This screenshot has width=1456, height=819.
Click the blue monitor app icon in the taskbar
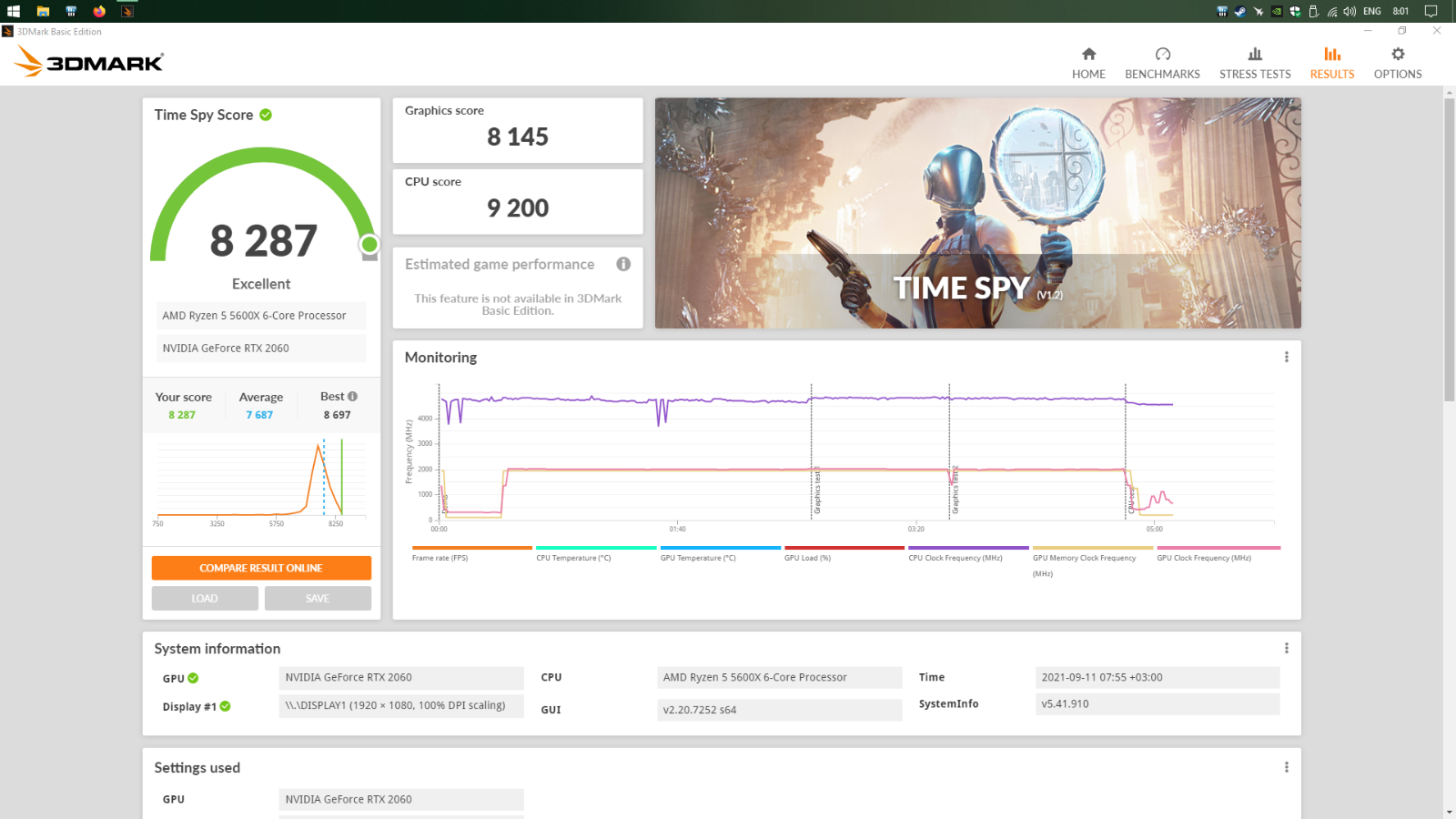[71, 11]
